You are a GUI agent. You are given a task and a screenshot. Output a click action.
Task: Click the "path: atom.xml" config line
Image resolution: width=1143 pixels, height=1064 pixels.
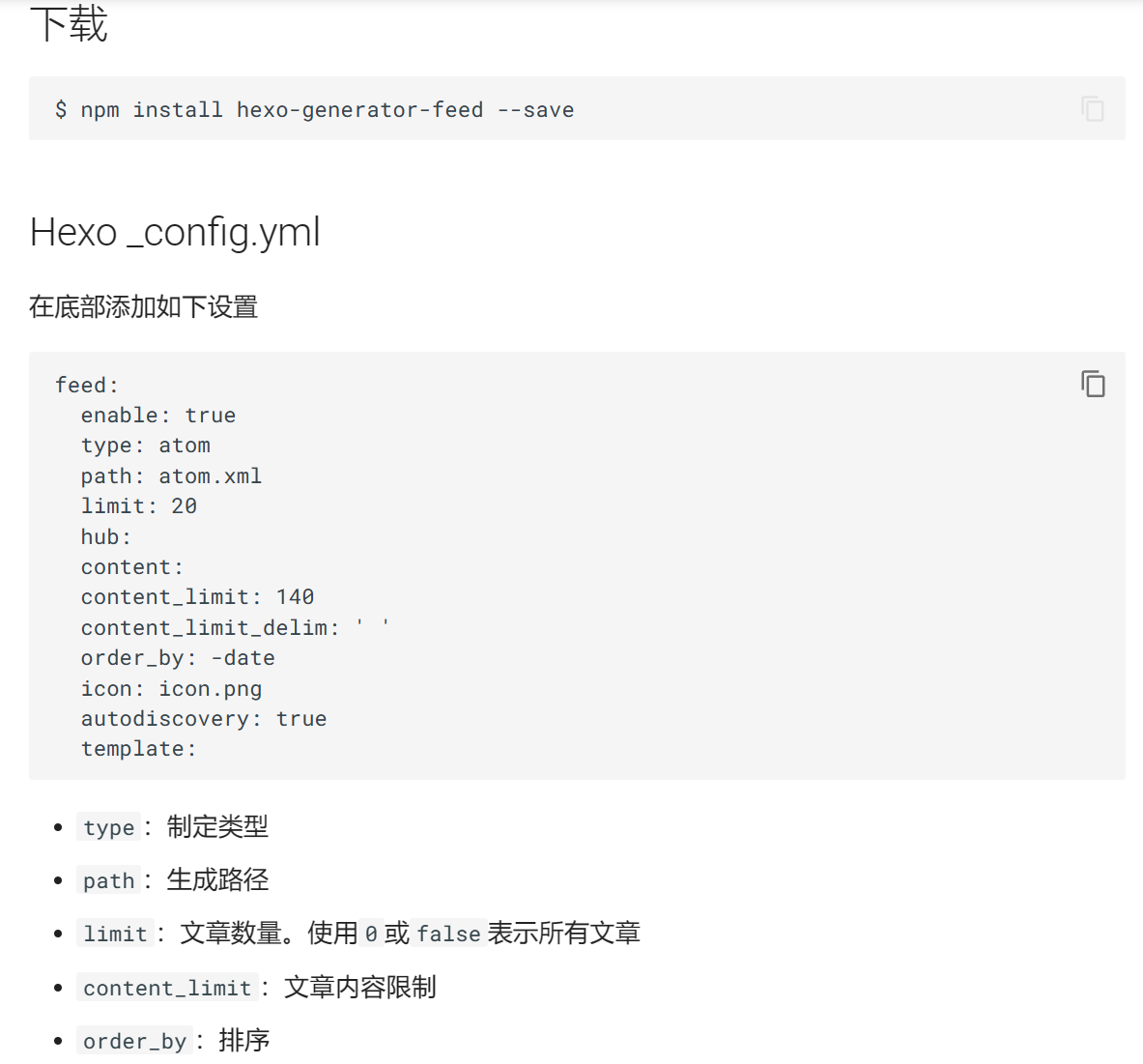[x=171, y=476]
